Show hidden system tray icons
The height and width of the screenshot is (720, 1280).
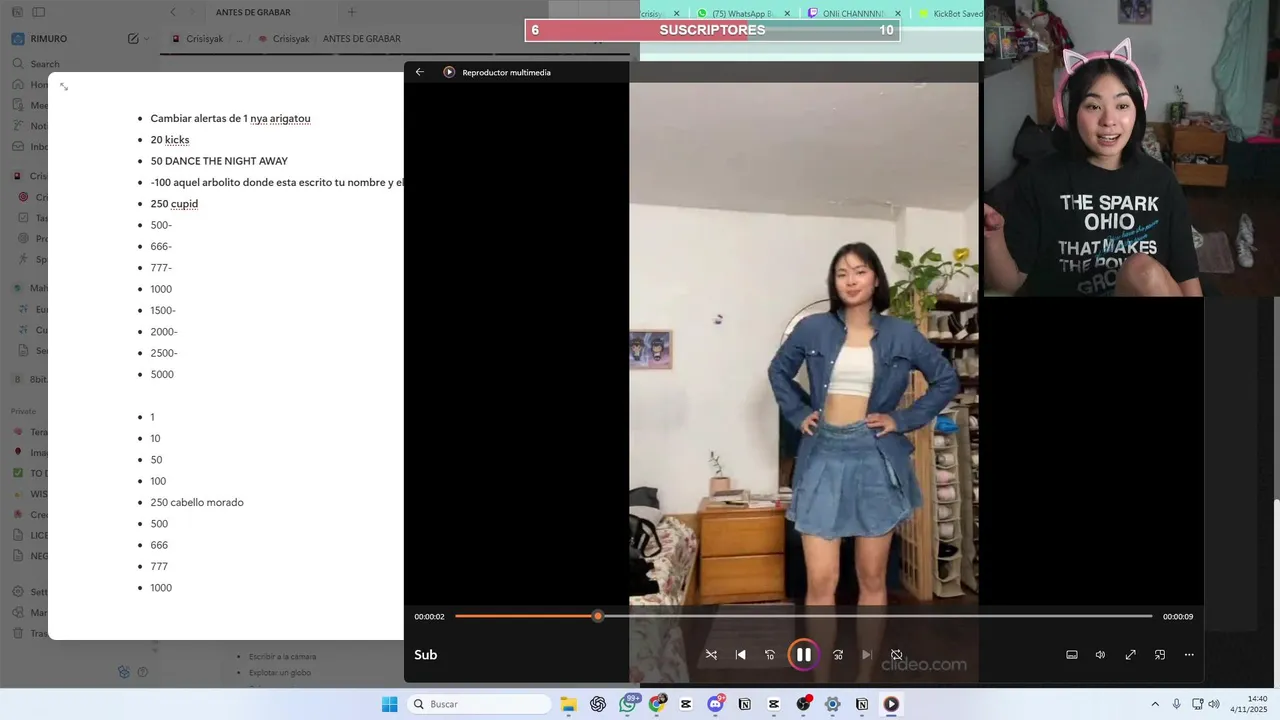[x=1155, y=704]
